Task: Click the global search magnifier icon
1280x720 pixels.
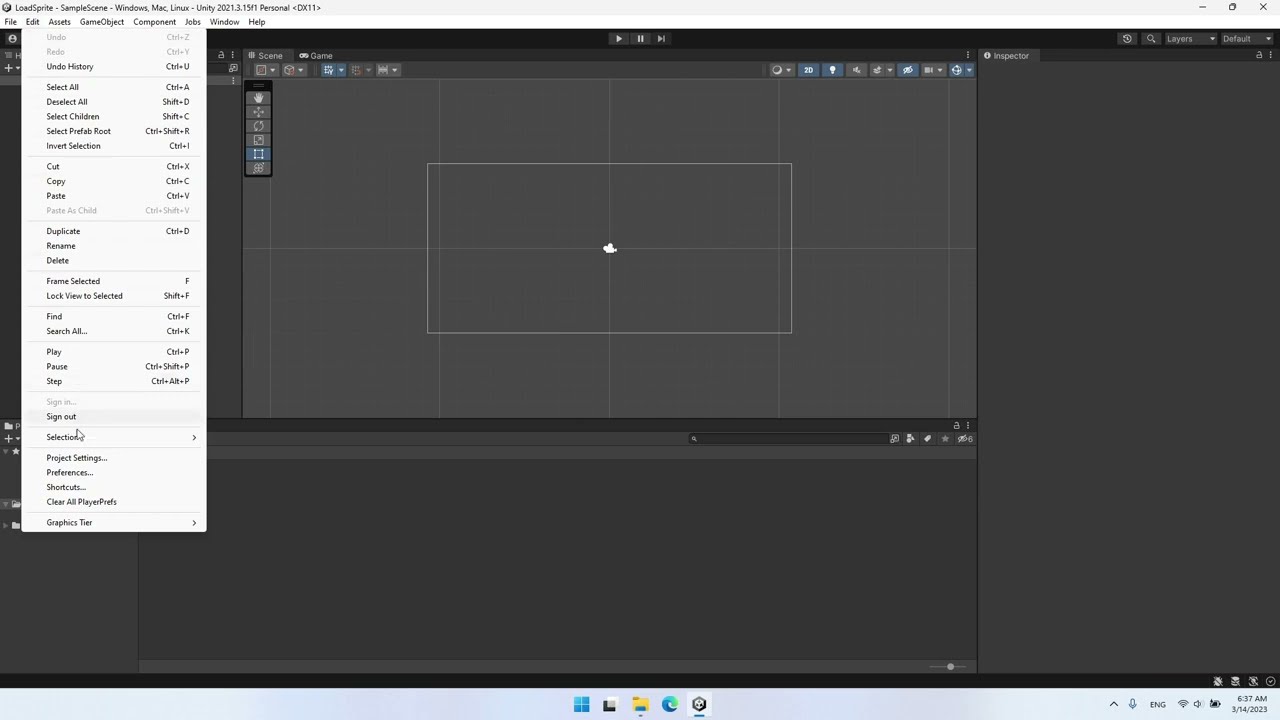Action: (x=1151, y=39)
